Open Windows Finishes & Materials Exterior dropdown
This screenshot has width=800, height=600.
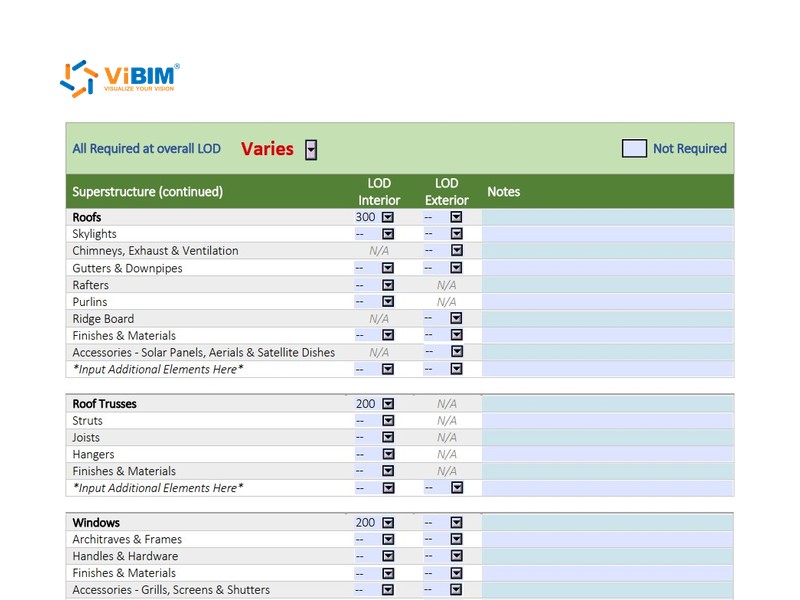(x=456, y=573)
